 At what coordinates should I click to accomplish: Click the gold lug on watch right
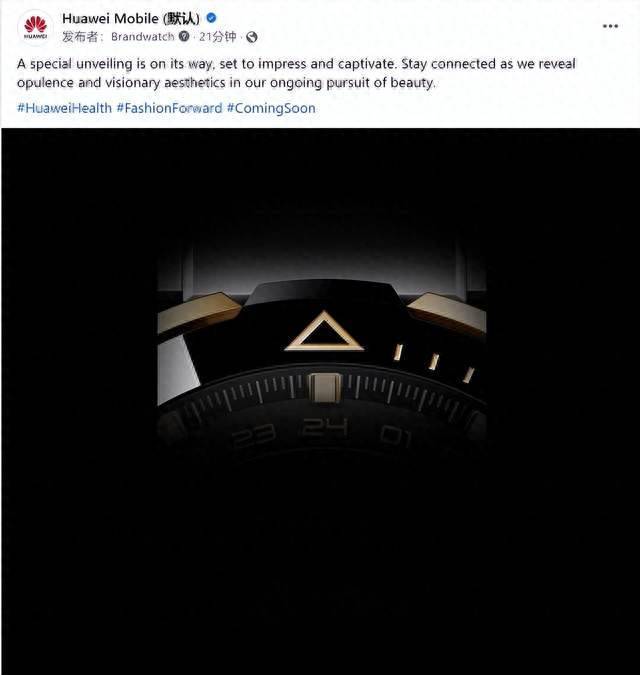point(448,313)
